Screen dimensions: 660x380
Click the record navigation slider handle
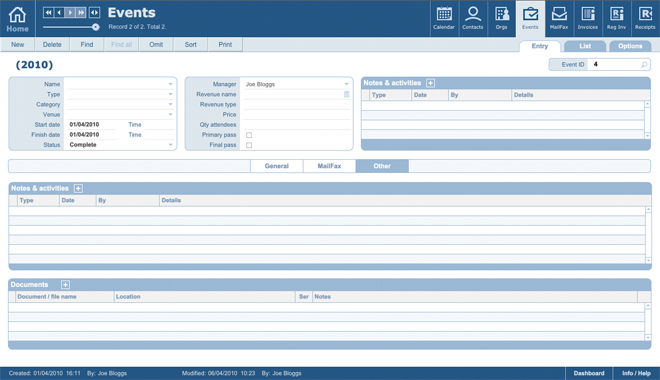coord(96,27)
